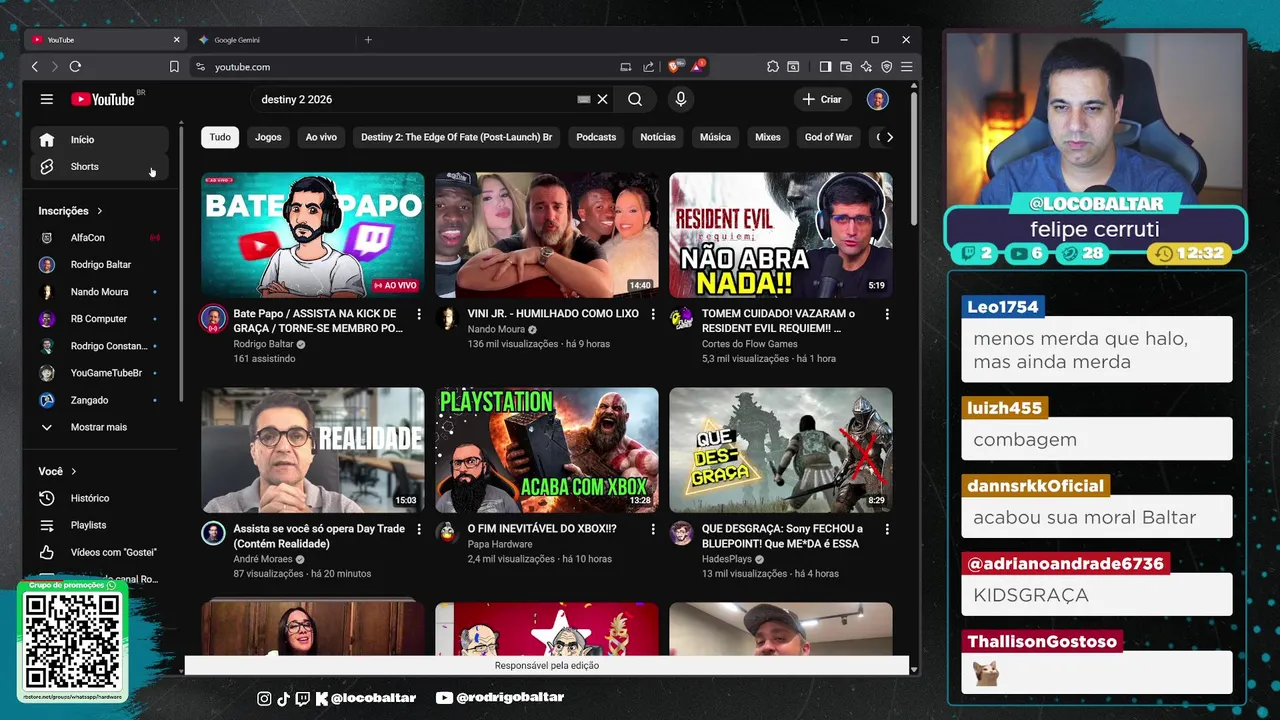Toggle the browser sidebar panel icon
Screen dimensions: 1280x720
click(x=825, y=67)
